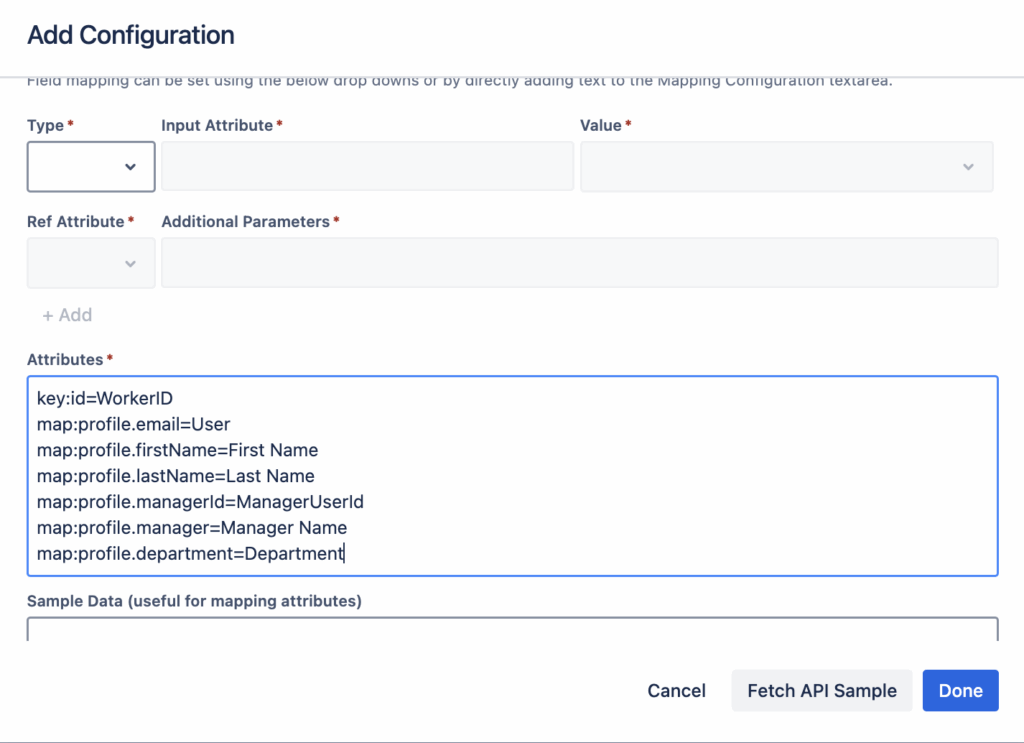The width and height of the screenshot is (1024, 743).
Task: Confirm configuration with the Done button
Action: click(x=960, y=690)
